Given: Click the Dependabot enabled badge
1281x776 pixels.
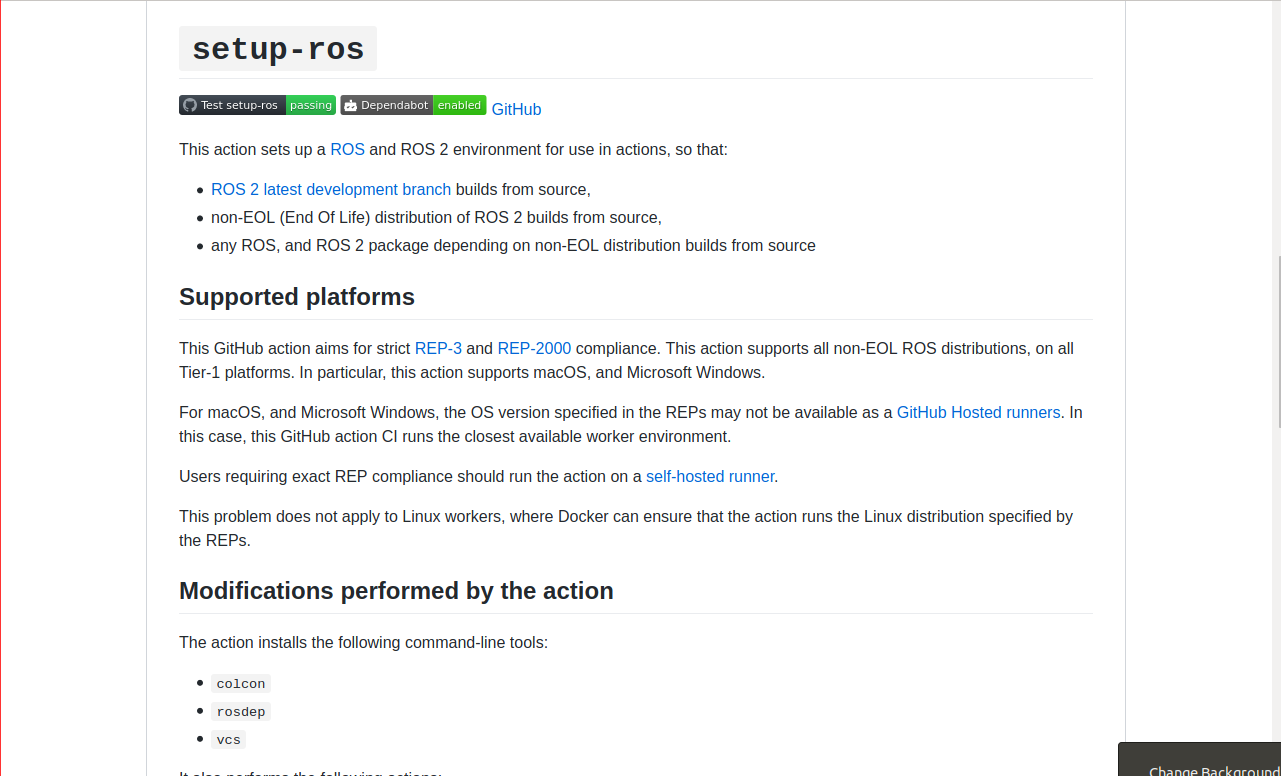Looking at the screenshot, I should [413, 105].
